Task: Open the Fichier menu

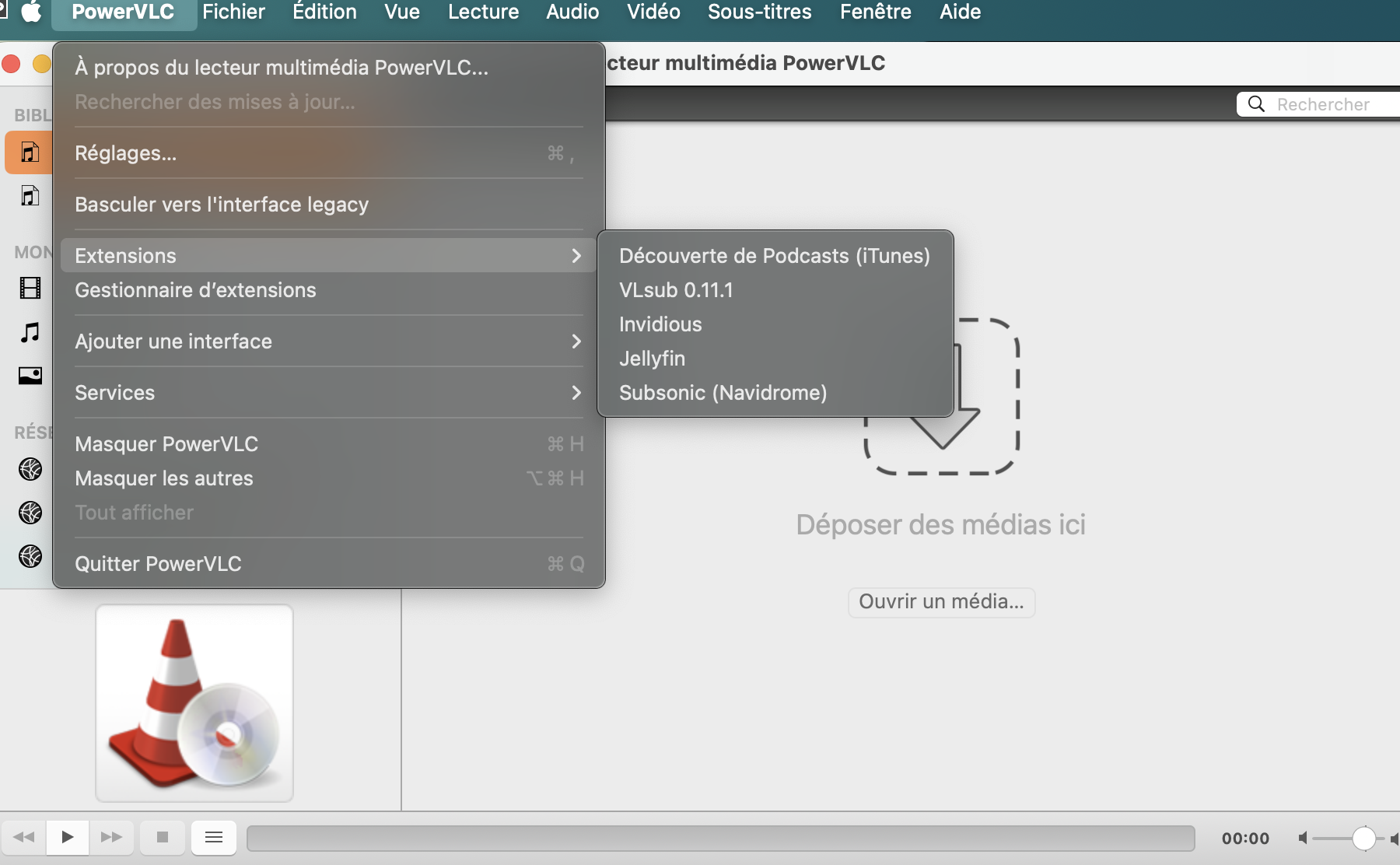Action: (x=233, y=12)
